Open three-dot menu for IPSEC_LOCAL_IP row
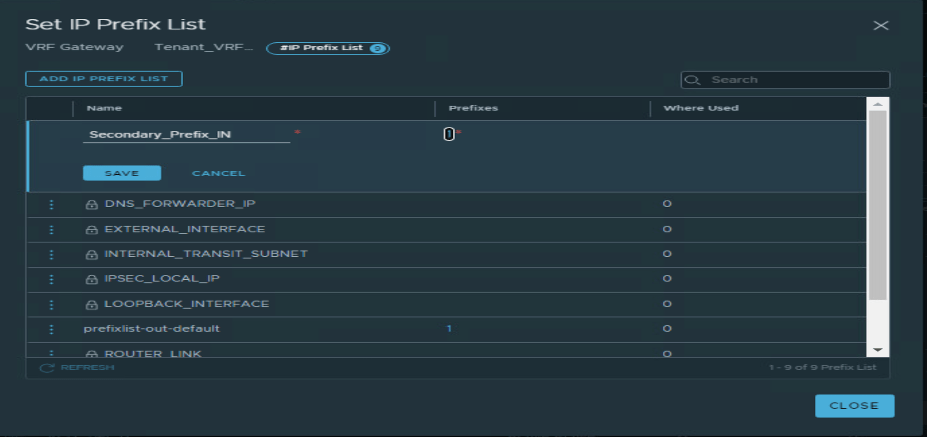The image size is (928, 438). coord(50,279)
